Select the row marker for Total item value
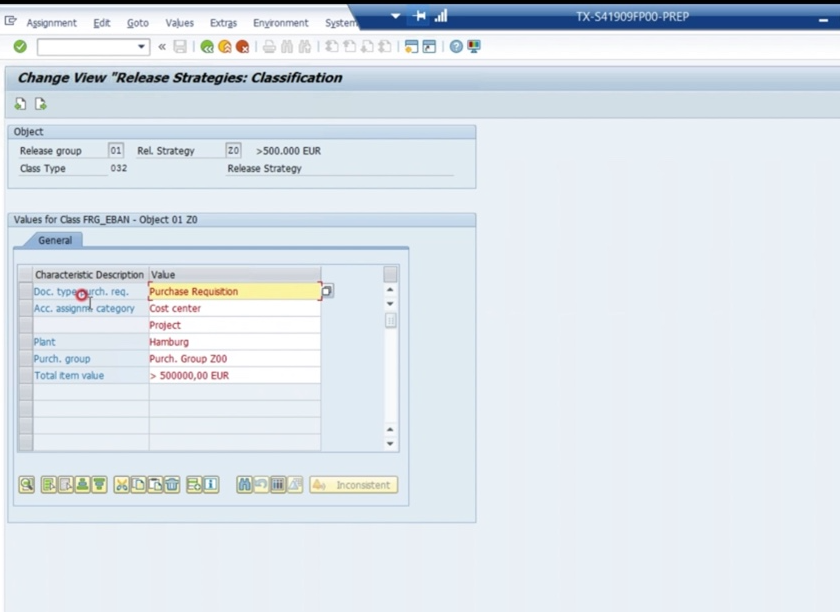The image size is (840, 612). (25, 376)
